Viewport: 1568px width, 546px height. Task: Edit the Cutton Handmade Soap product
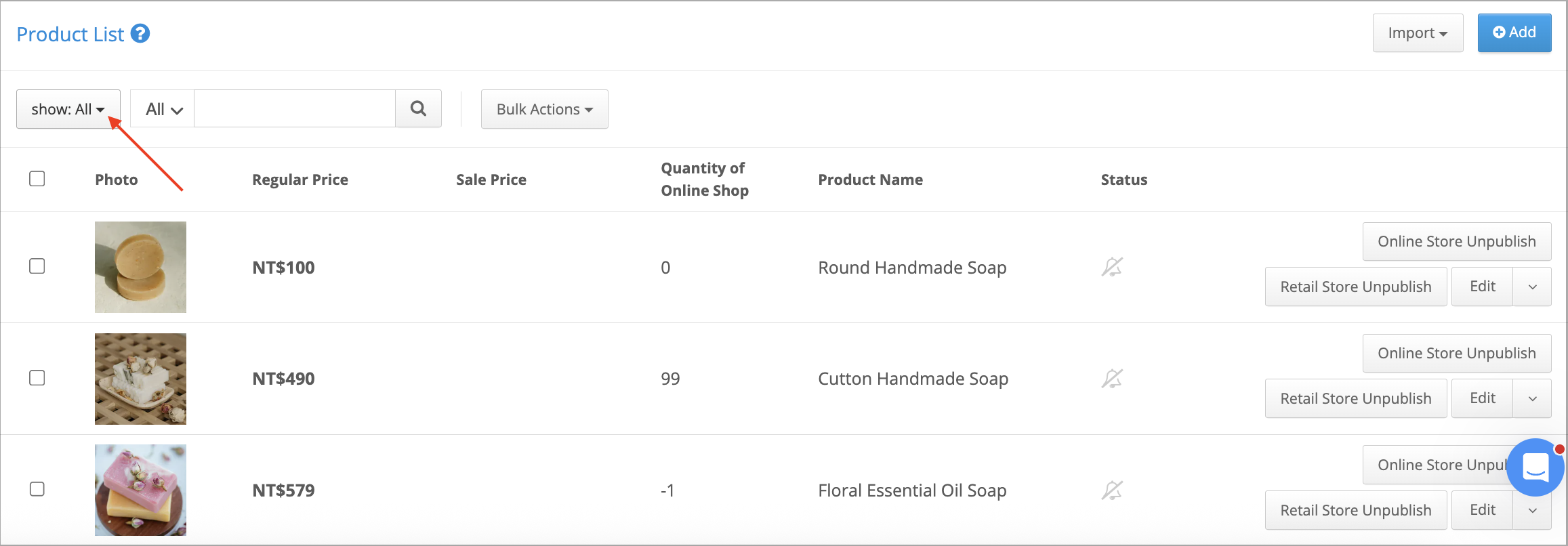[x=1483, y=398]
